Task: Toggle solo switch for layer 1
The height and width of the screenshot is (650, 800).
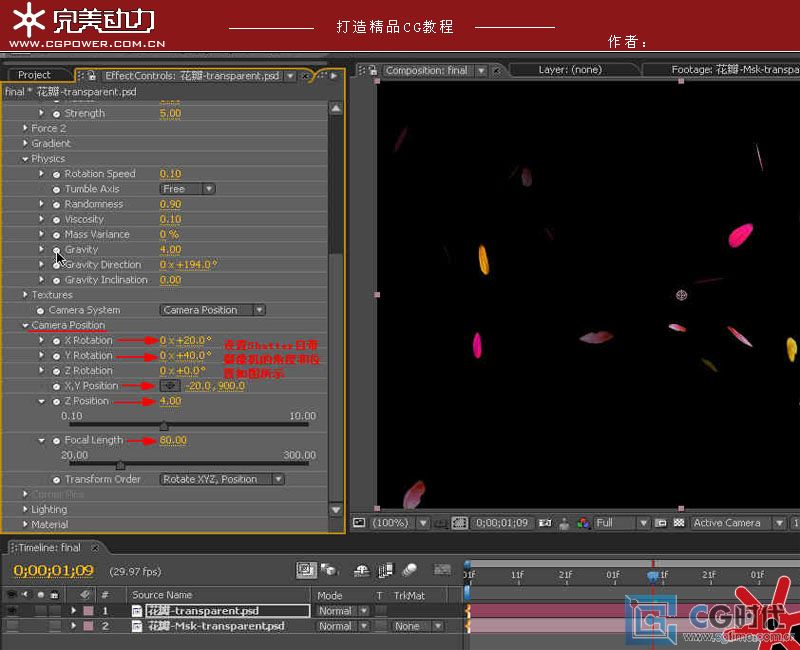Action: click(x=40, y=611)
